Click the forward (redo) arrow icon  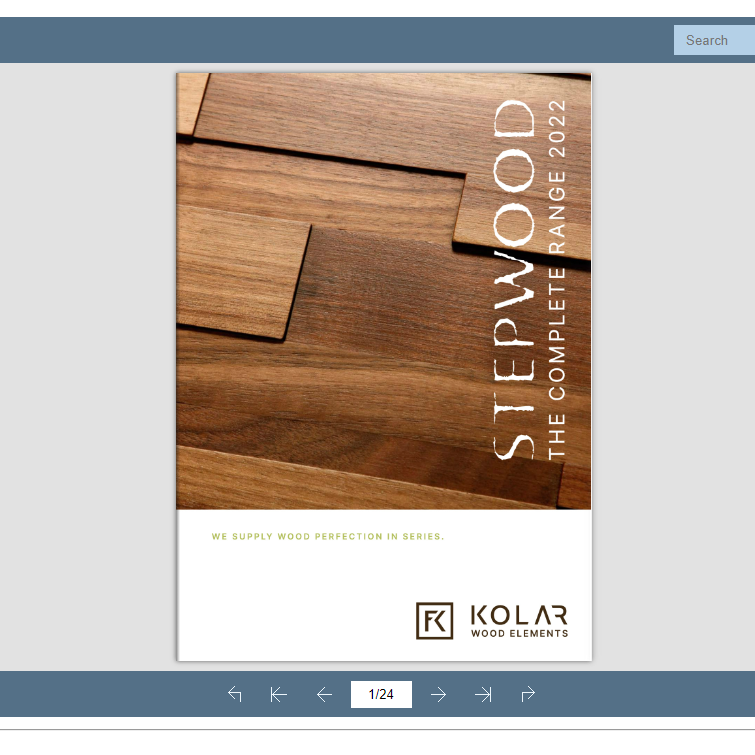[528, 694]
